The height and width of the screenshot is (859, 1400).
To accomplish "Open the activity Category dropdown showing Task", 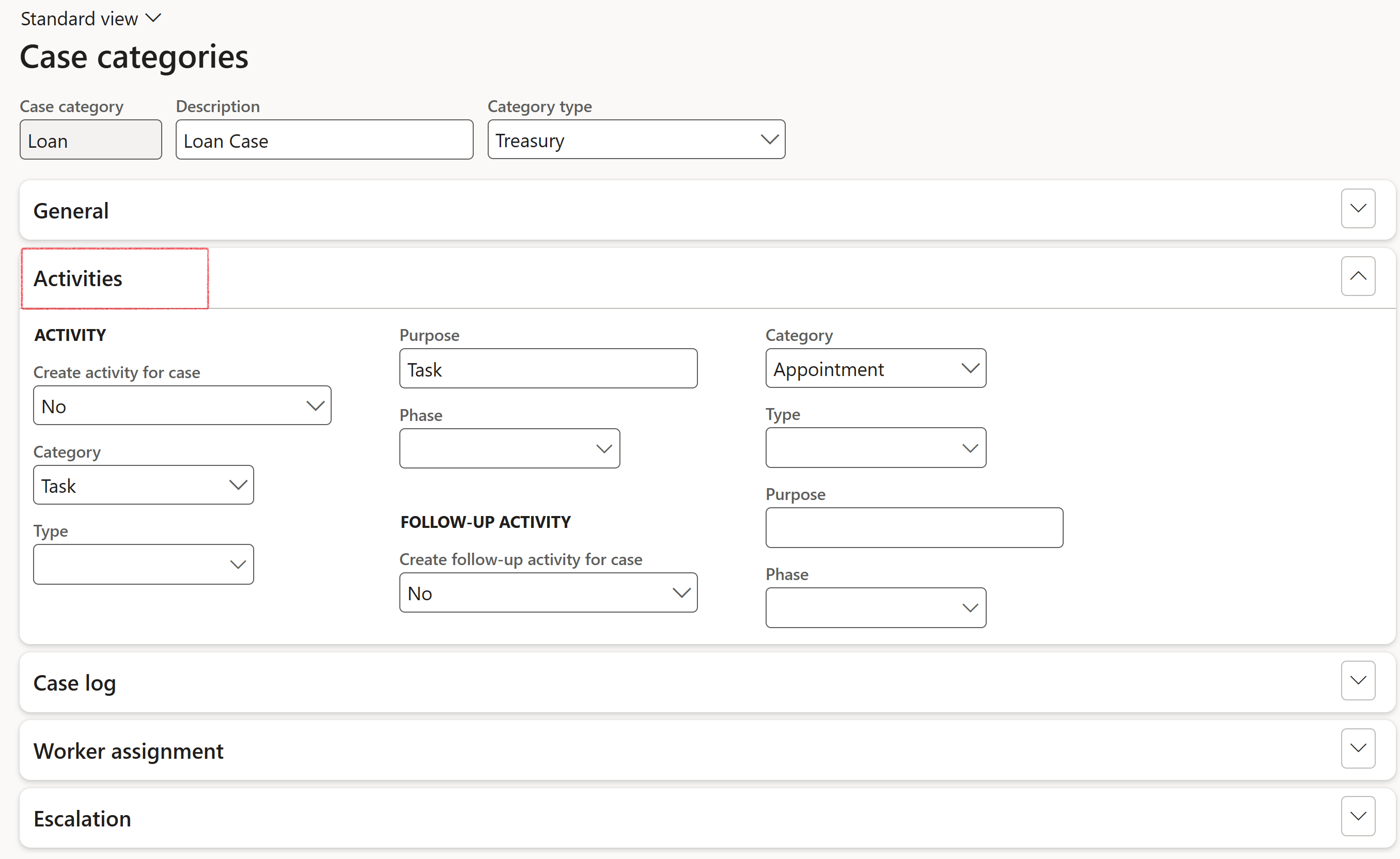I will click(x=143, y=485).
